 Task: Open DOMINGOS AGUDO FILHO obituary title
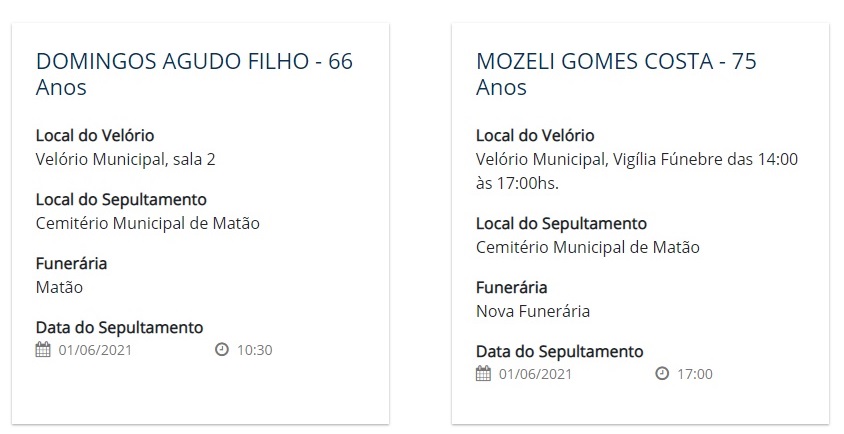click(x=194, y=74)
